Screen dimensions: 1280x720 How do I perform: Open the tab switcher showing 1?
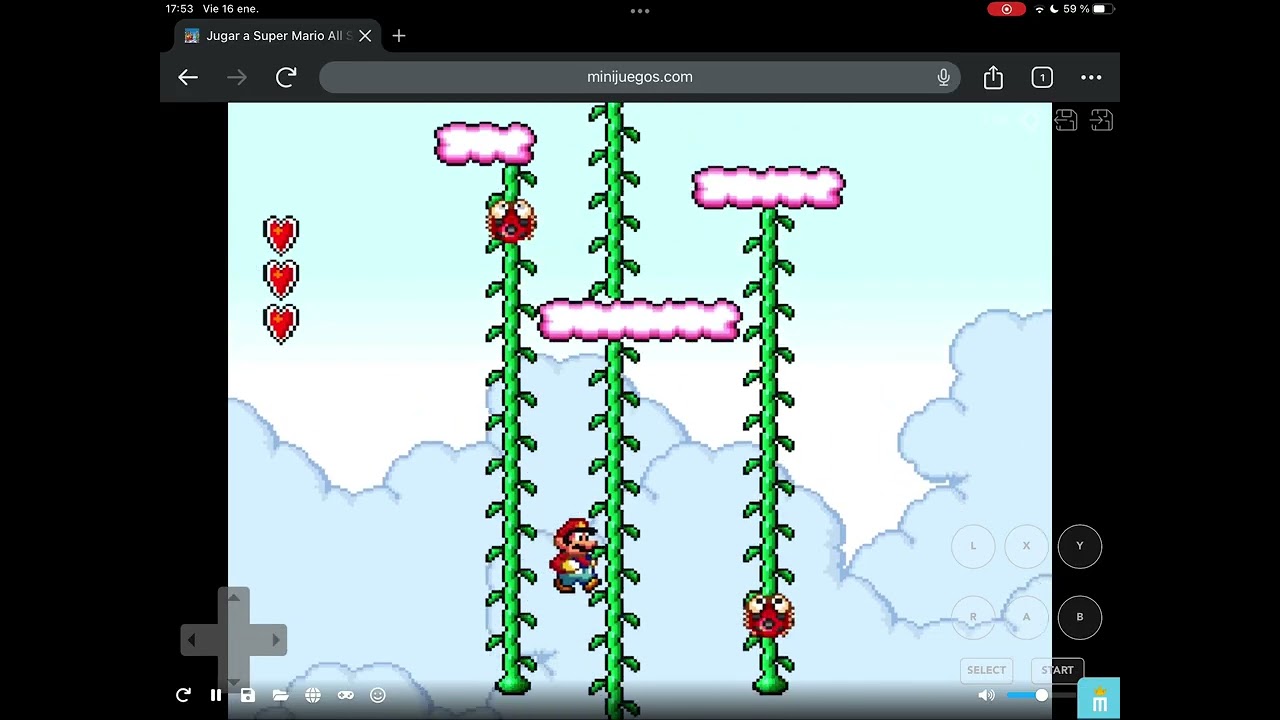point(1042,77)
